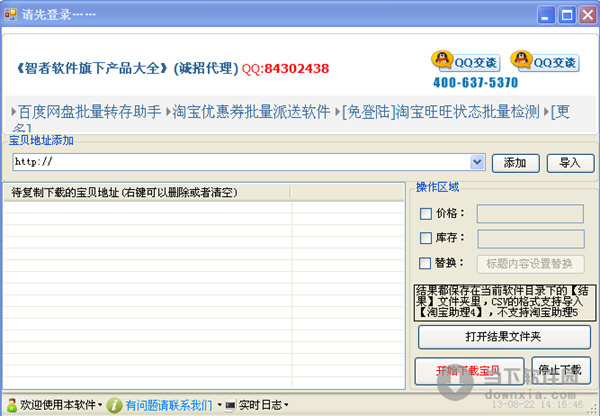Click the 导入 button
This screenshot has width=600, height=416.
pyautogui.click(x=570, y=163)
